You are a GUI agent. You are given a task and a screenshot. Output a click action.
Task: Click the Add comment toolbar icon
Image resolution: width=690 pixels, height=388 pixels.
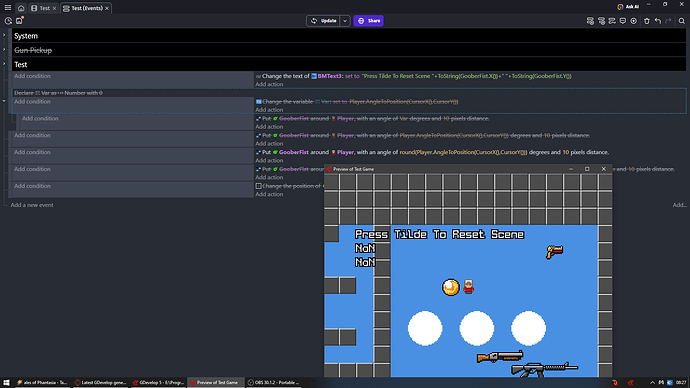[623, 21]
